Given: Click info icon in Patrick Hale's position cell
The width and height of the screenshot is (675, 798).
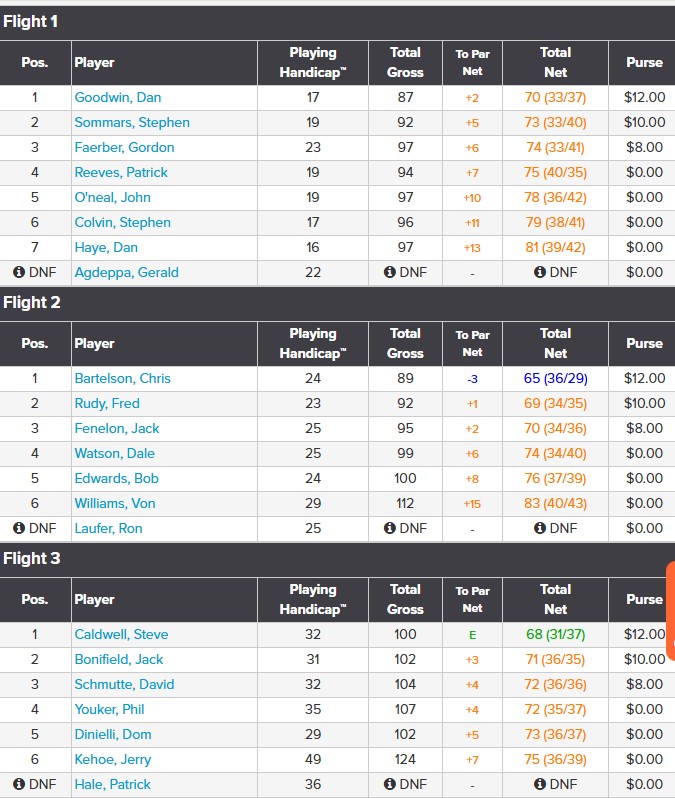Looking at the screenshot, I should coord(19,784).
